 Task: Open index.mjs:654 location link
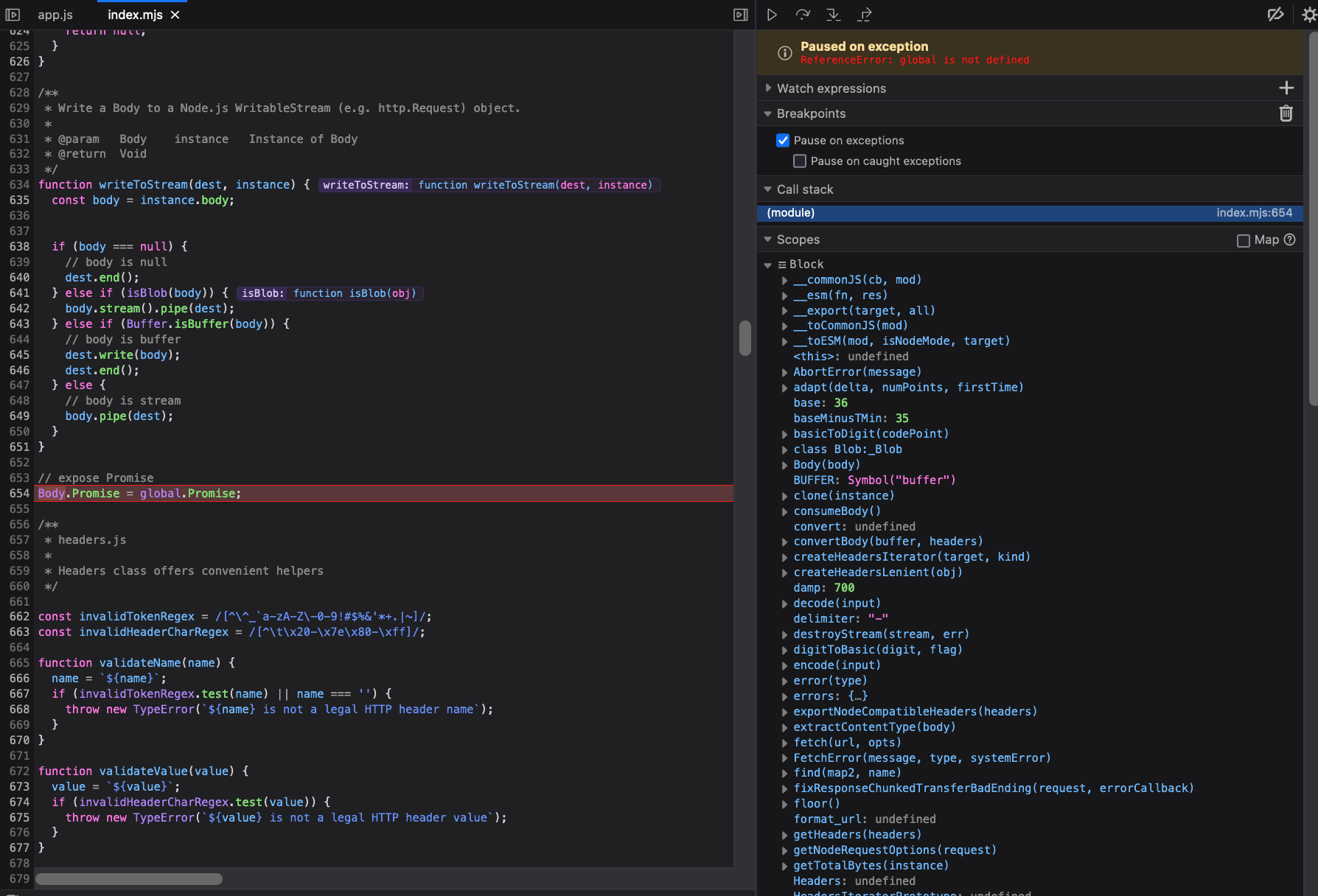[x=1254, y=213]
